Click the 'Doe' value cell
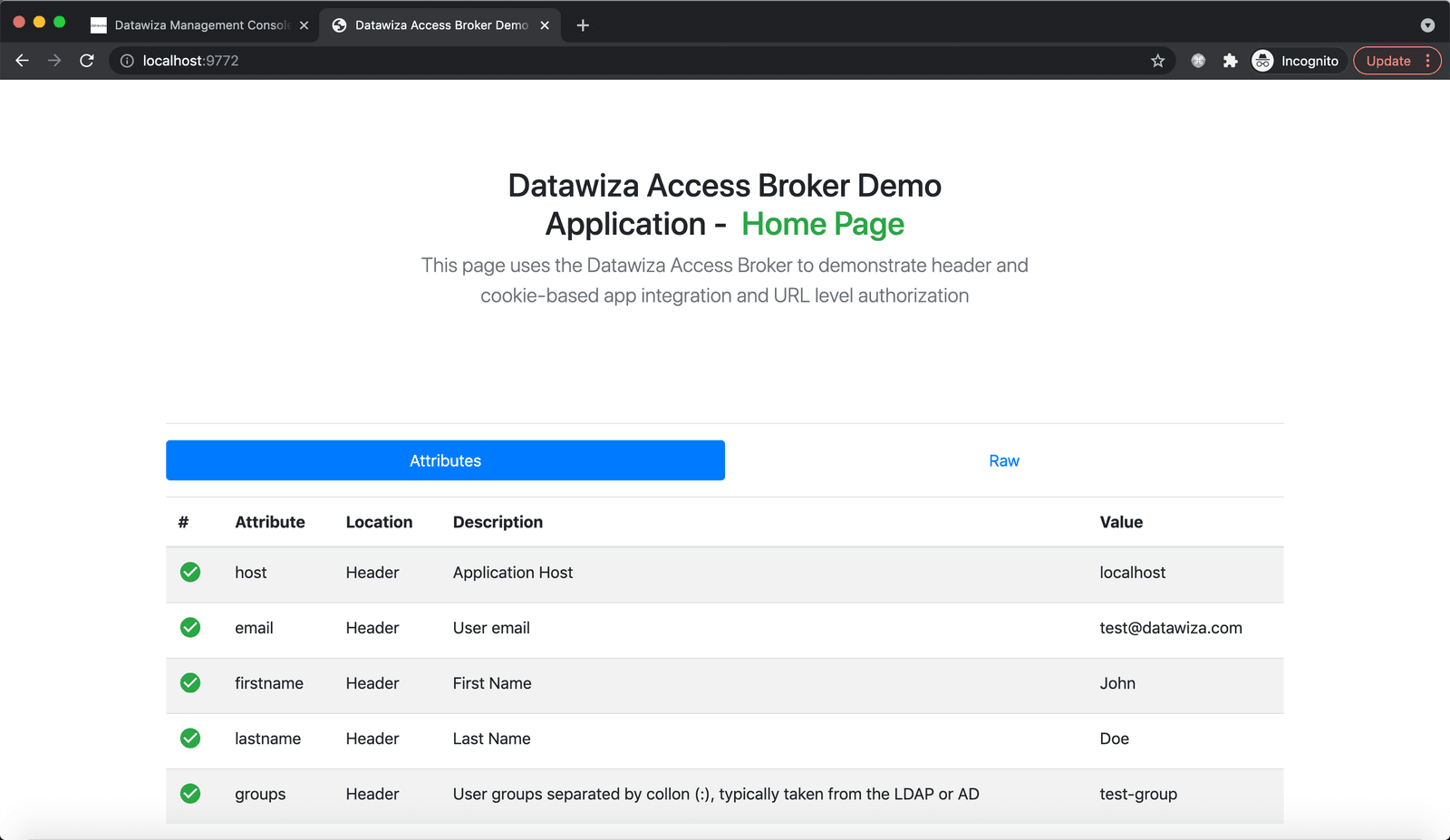Screen dimensions: 1450x840 point(1115,739)
